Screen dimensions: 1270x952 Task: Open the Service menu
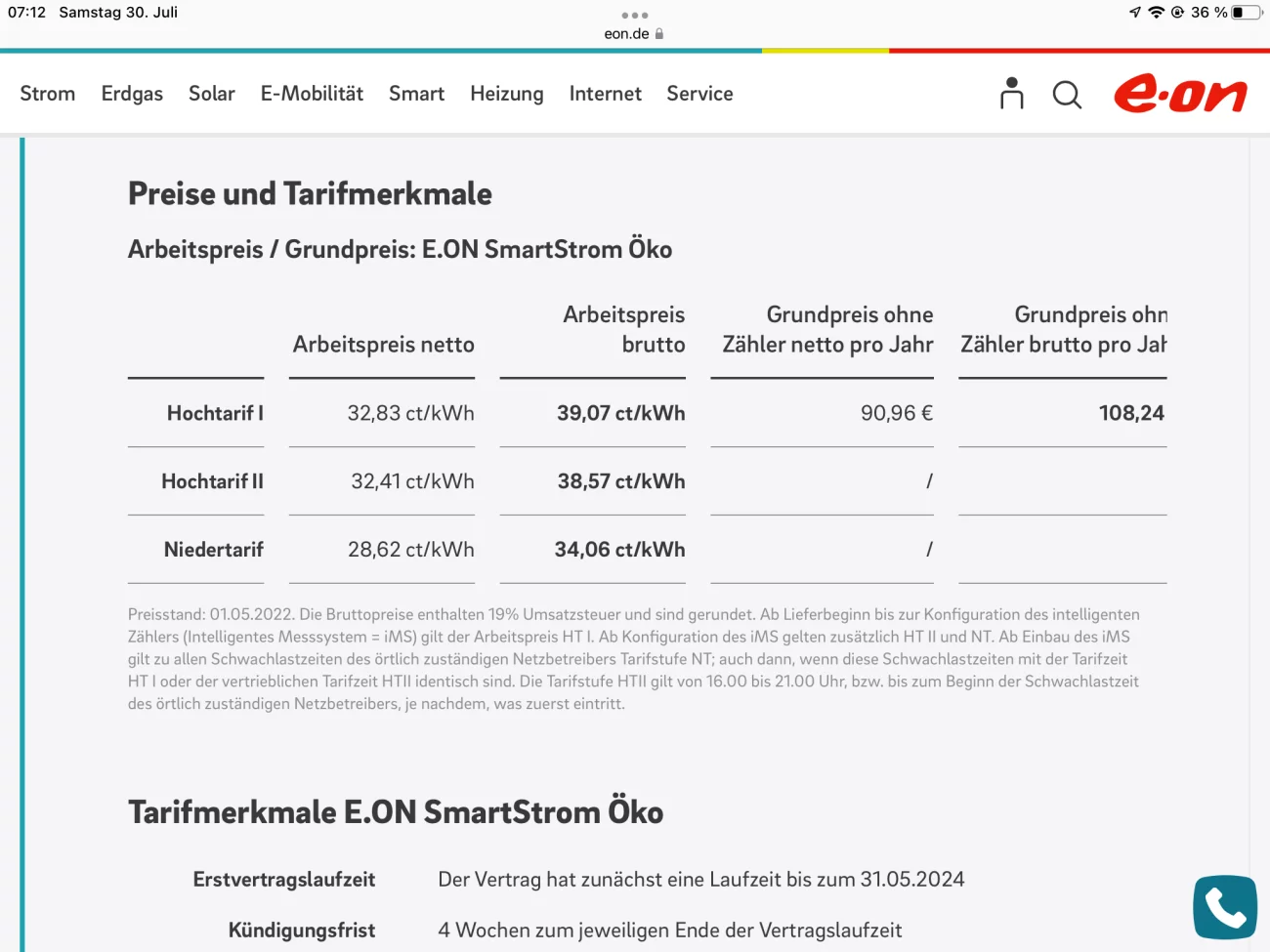pos(699,94)
